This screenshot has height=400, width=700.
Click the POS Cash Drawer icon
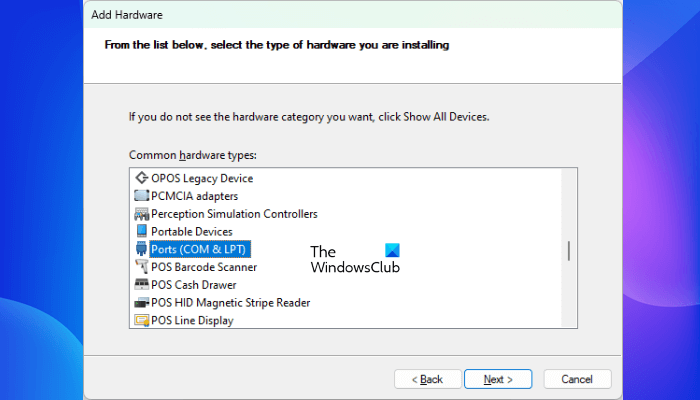(141, 285)
